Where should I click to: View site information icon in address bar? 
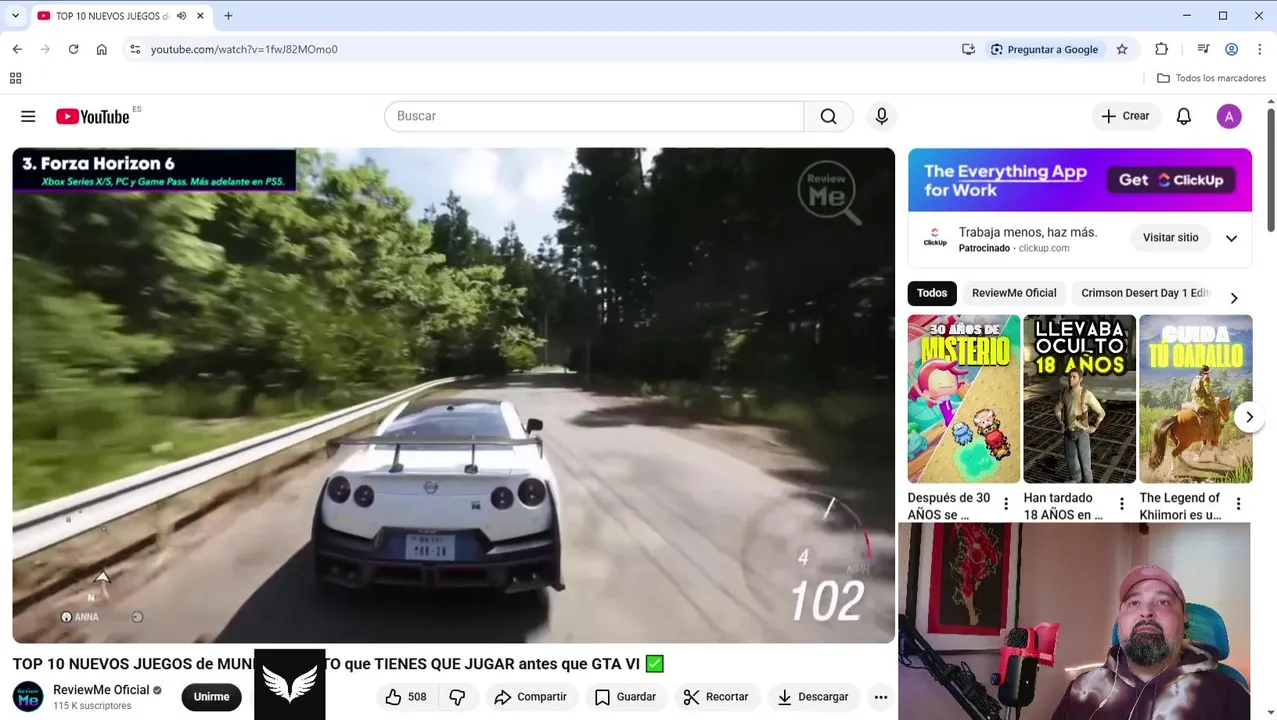point(135,49)
